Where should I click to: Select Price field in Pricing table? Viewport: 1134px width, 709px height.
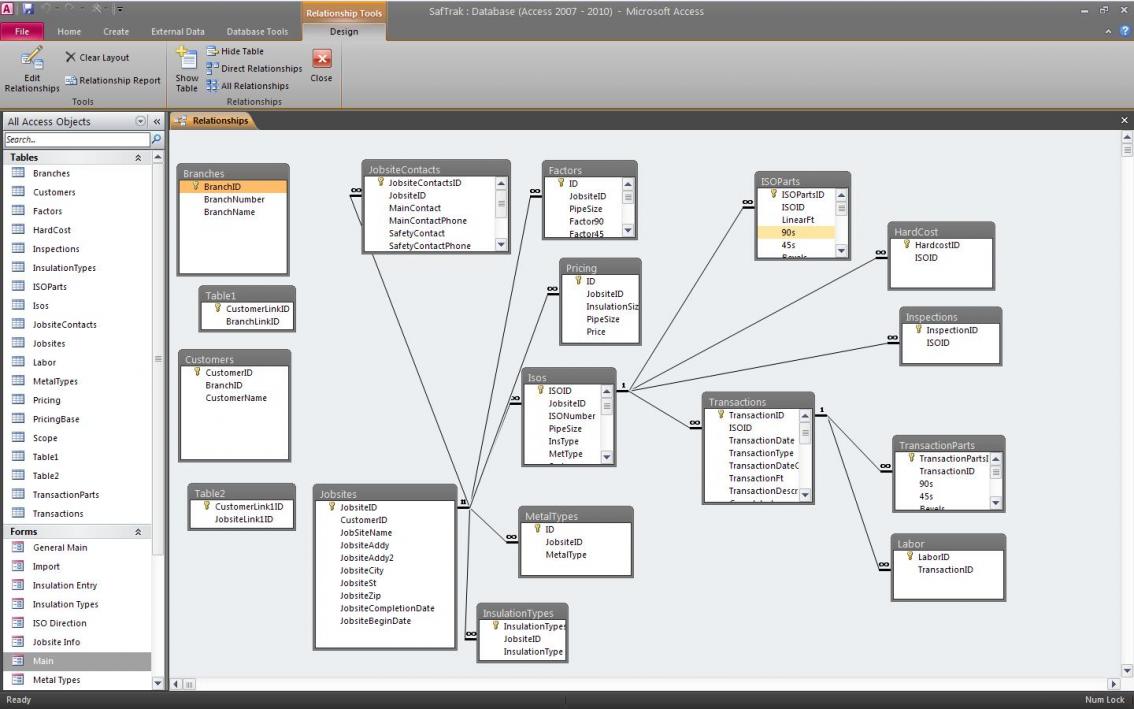point(596,331)
